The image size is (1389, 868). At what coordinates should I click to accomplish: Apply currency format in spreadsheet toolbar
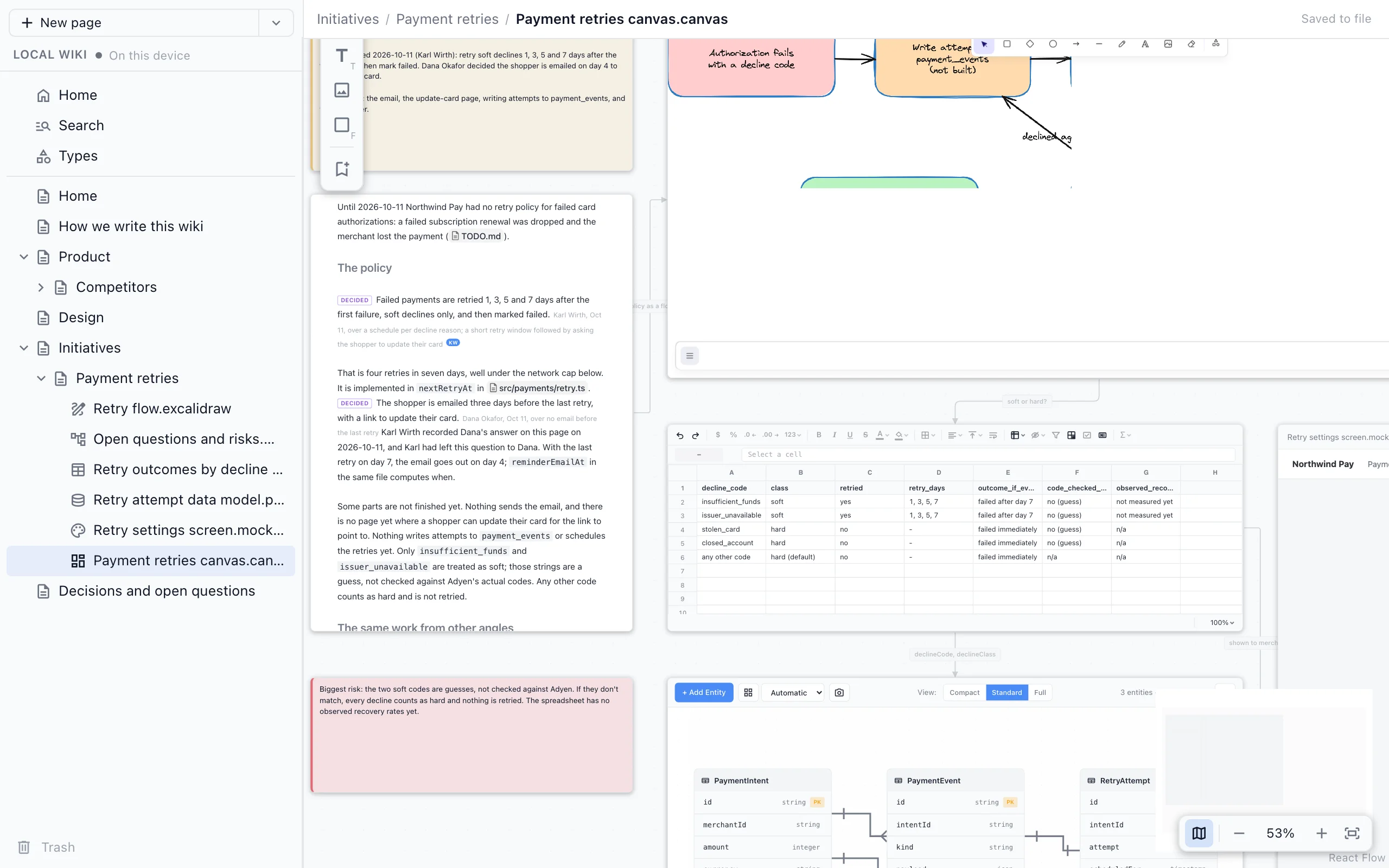(717, 435)
